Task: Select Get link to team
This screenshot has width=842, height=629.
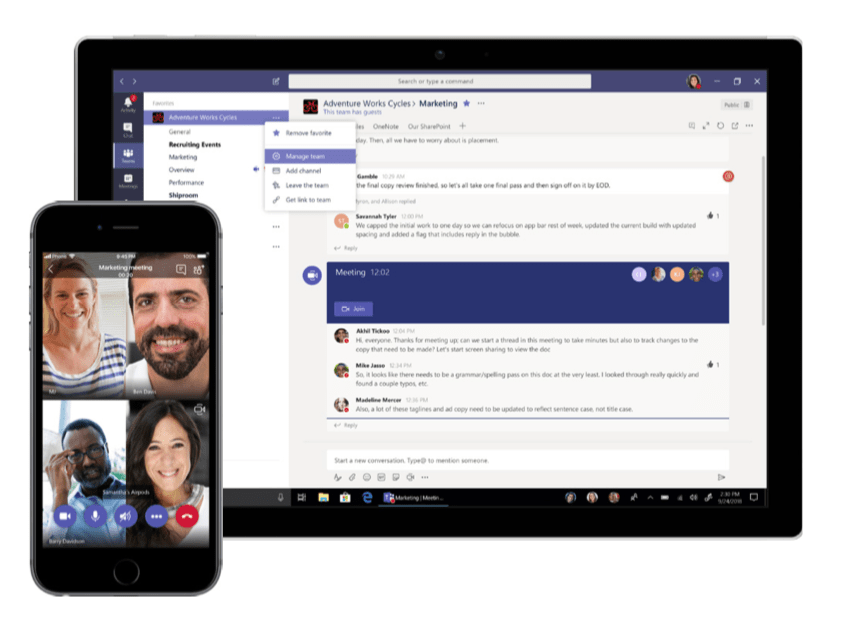Action: point(310,200)
